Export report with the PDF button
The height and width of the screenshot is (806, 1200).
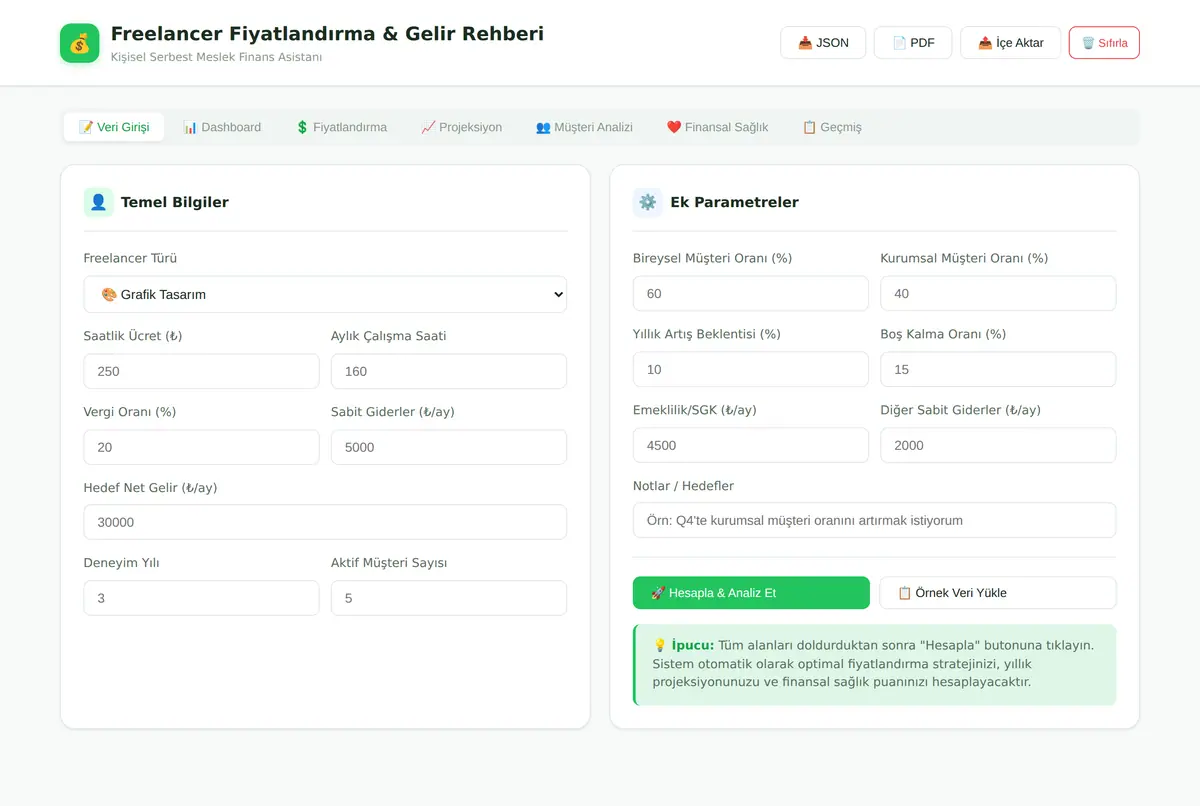tap(913, 43)
